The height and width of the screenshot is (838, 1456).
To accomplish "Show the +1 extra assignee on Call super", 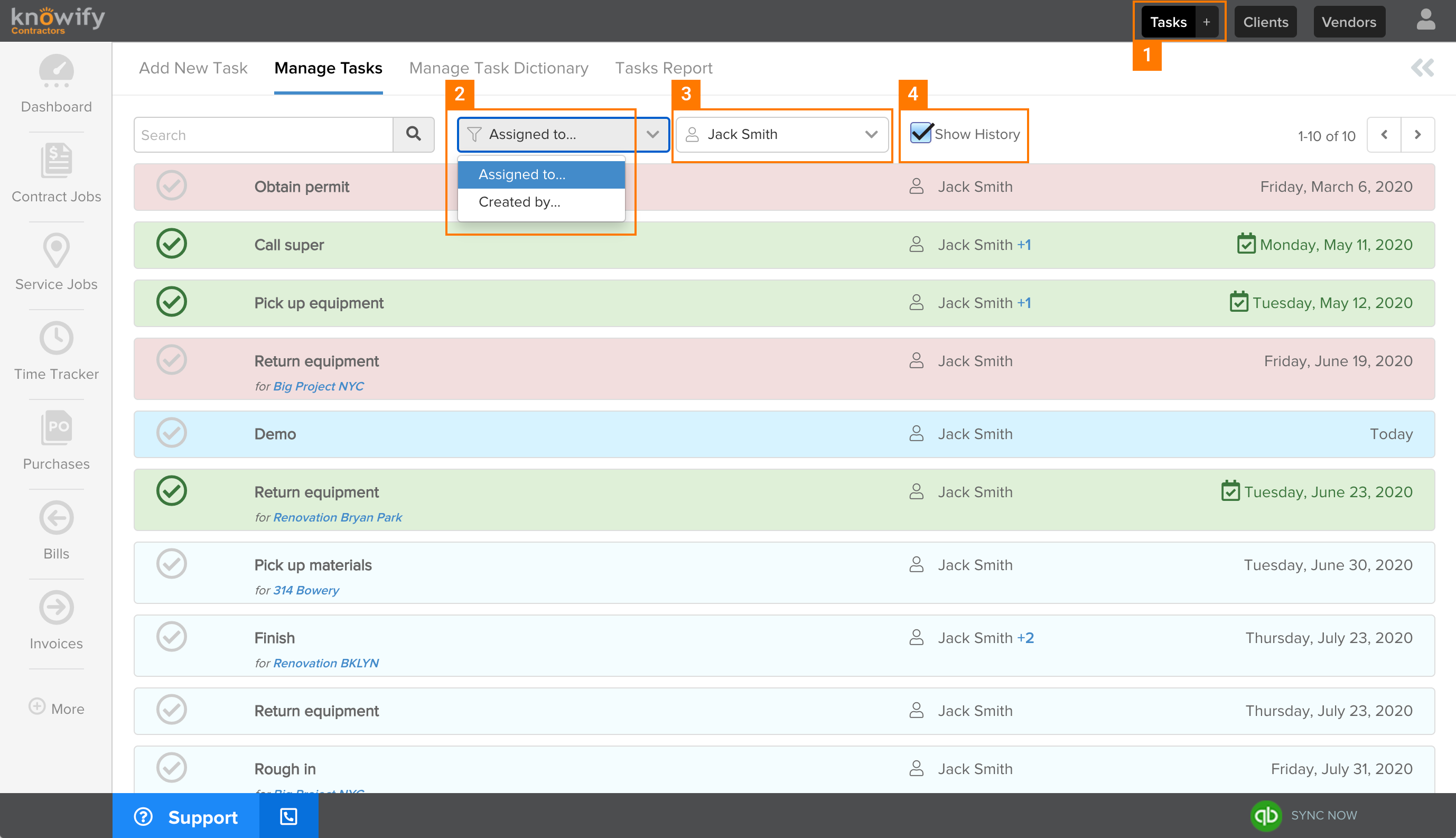I will coord(1024,245).
